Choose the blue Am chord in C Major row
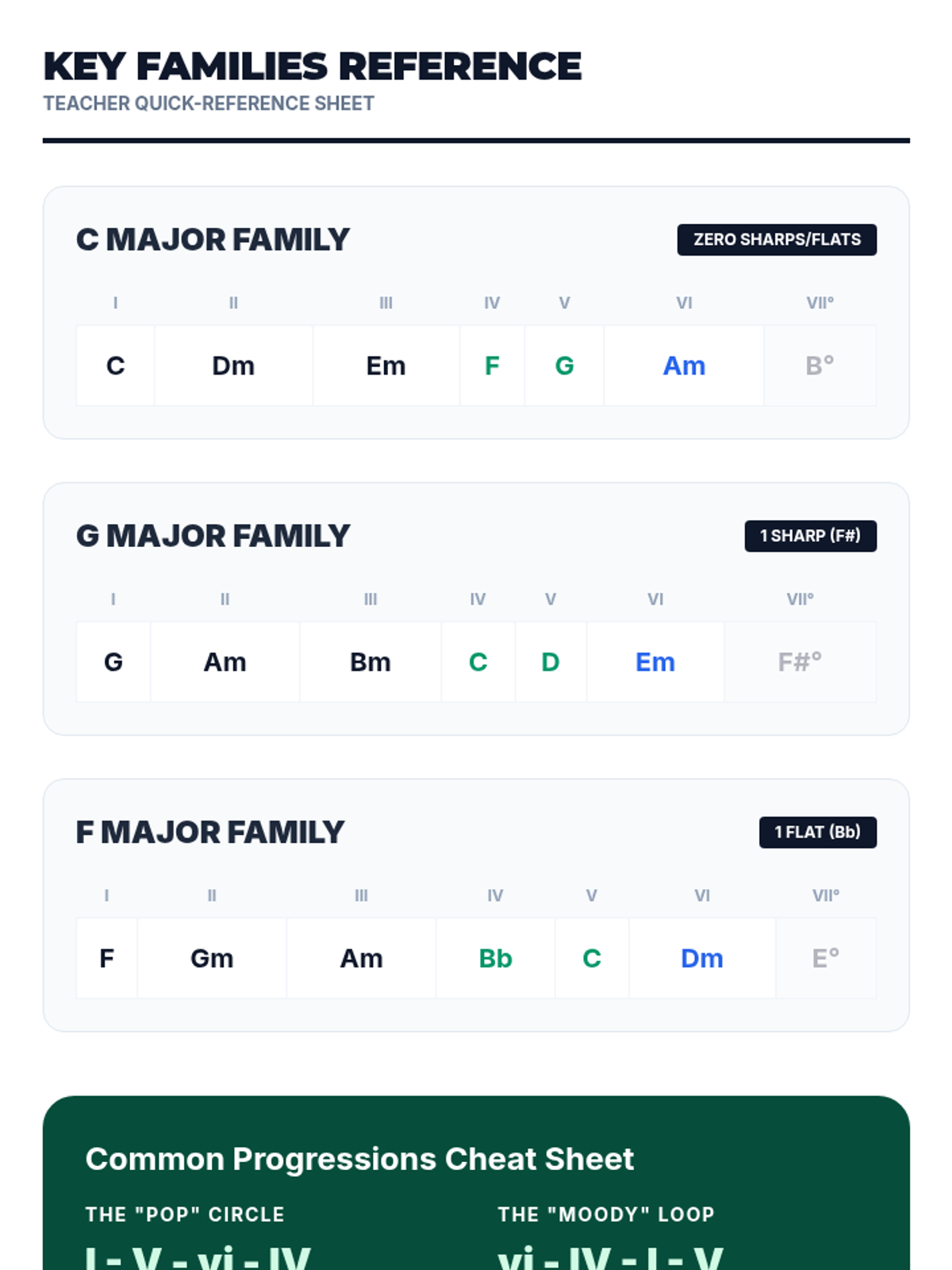Screen dimensions: 952x1270 pyautogui.click(x=684, y=366)
